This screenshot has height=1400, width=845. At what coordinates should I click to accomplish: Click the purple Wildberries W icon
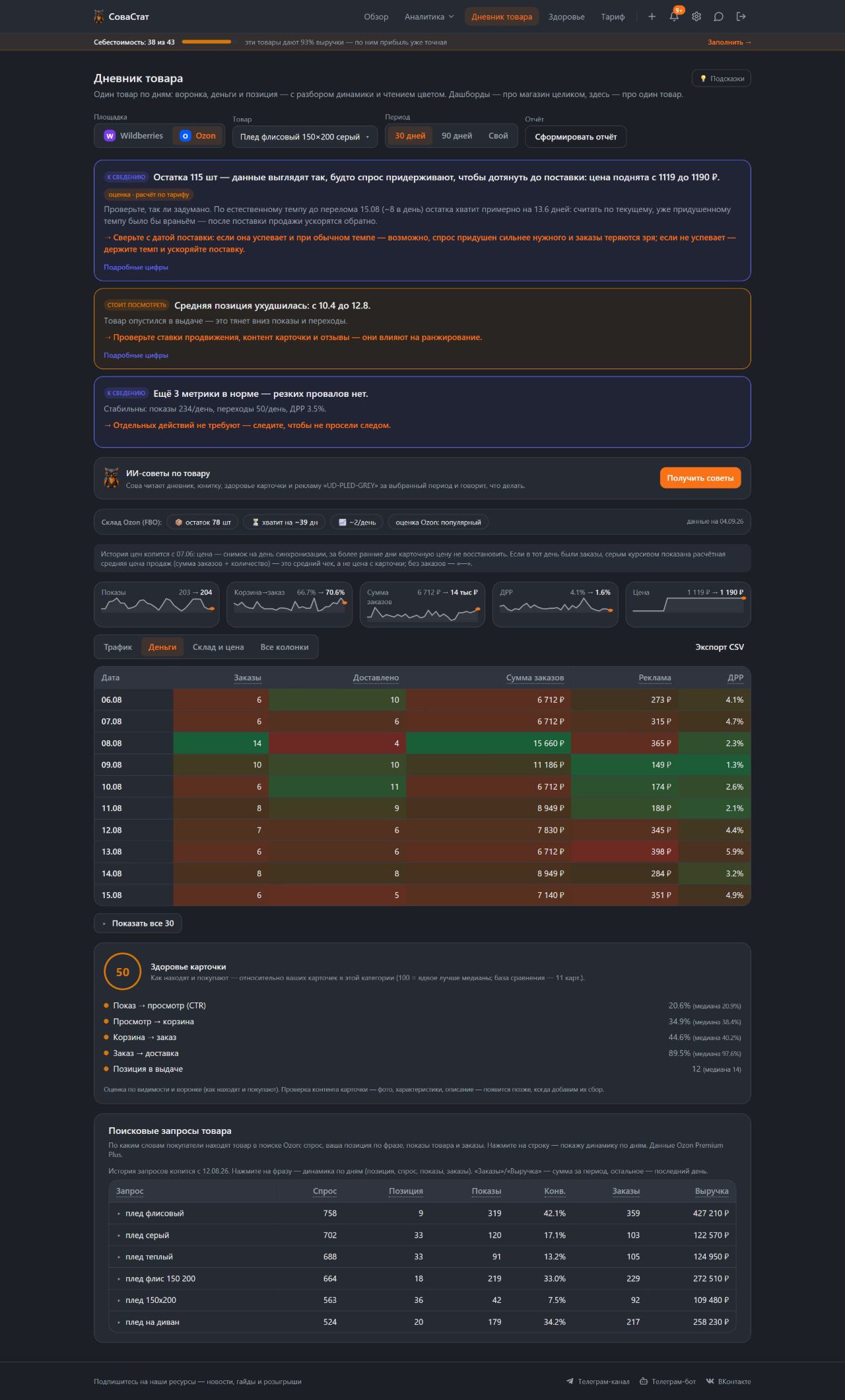110,136
